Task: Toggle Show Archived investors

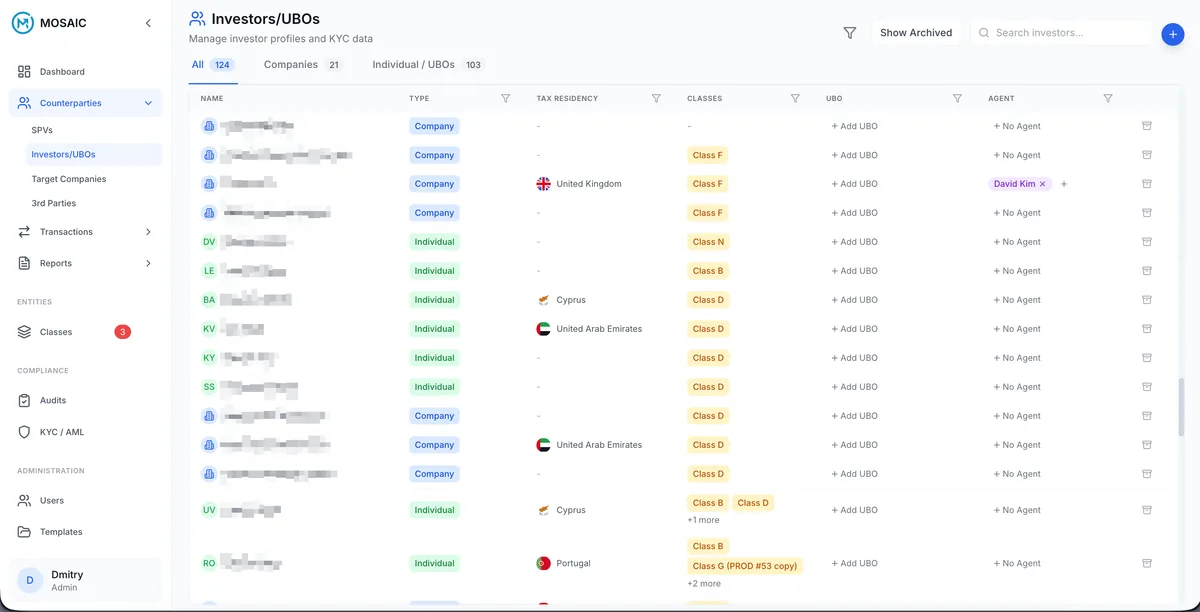Action: (x=916, y=33)
